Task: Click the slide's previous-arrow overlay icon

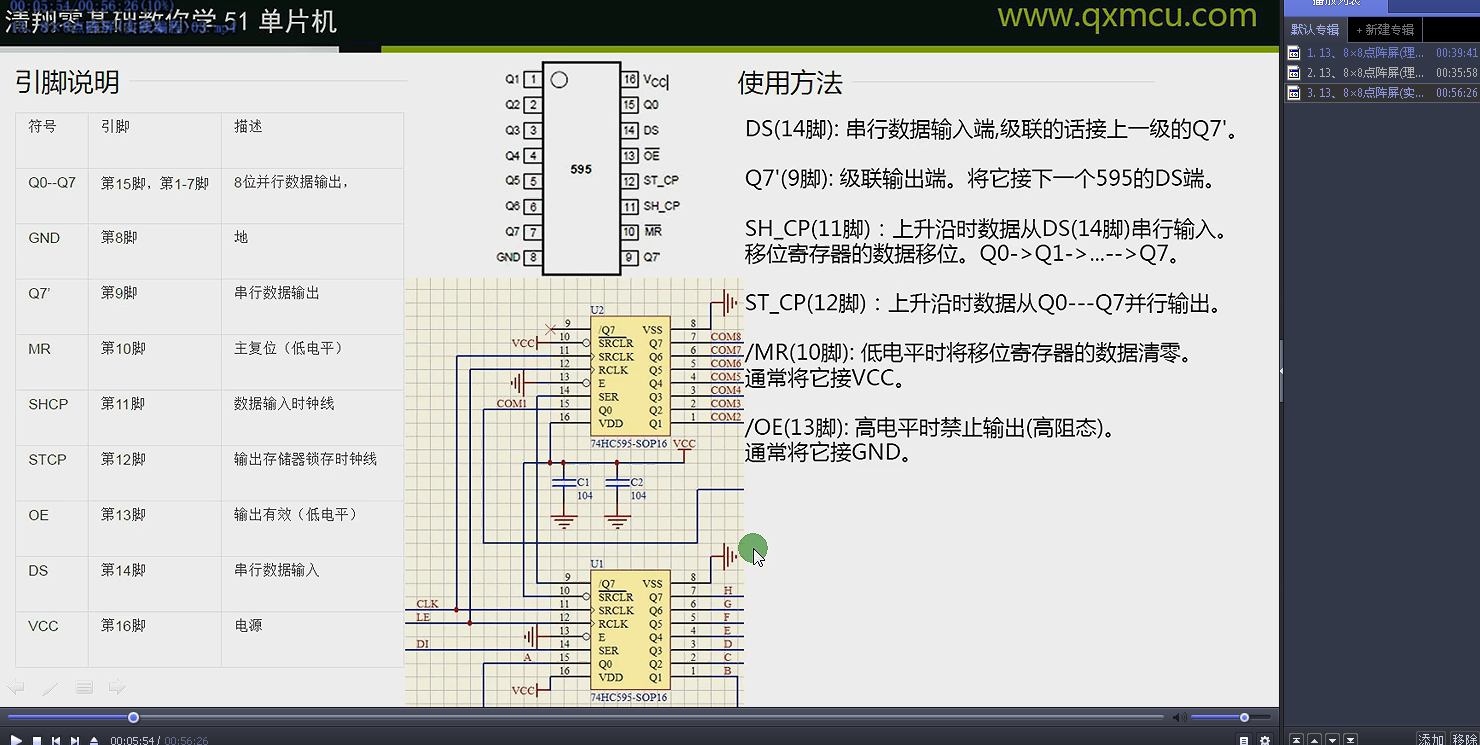Action: click(x=16, y=687)
